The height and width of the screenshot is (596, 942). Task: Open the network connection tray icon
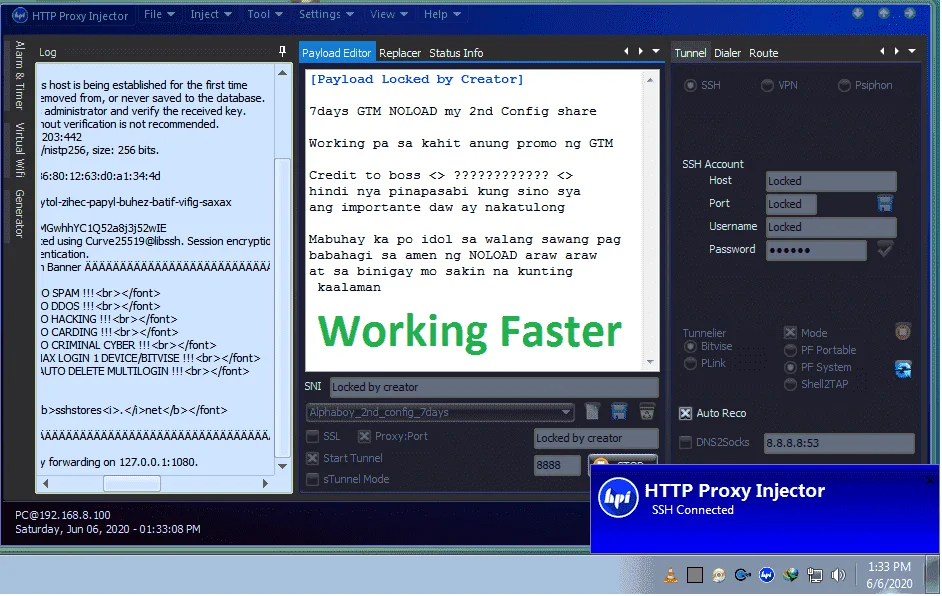pyautogui.click(x=815, y=575)
